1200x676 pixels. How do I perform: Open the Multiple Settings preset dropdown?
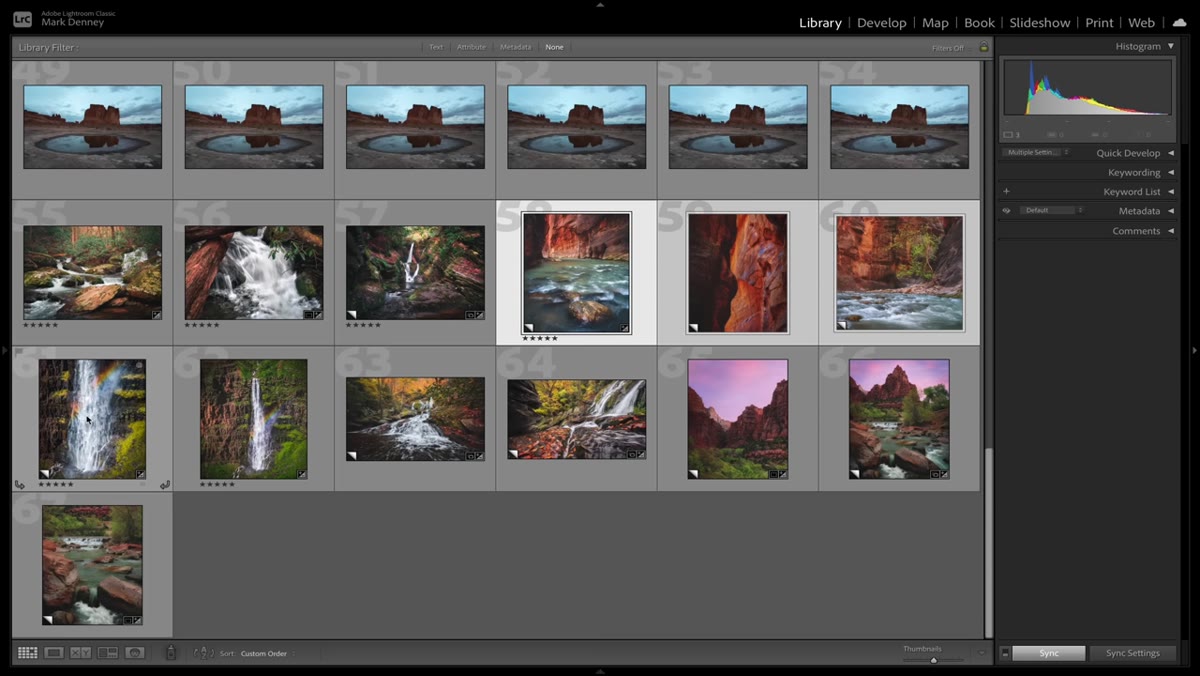pos(1037,152)
